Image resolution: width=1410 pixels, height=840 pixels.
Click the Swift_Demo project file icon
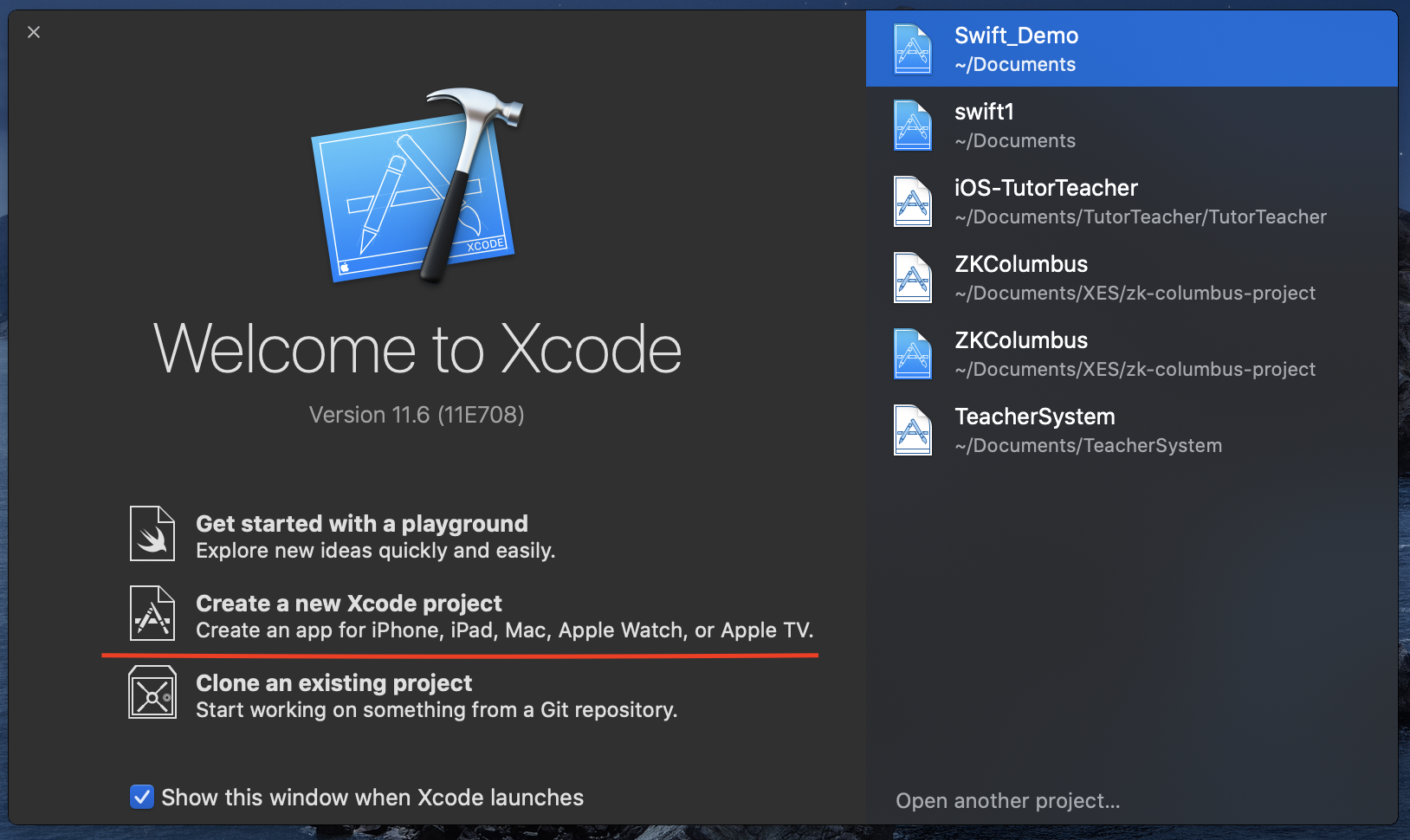click(x=913, y=49)
